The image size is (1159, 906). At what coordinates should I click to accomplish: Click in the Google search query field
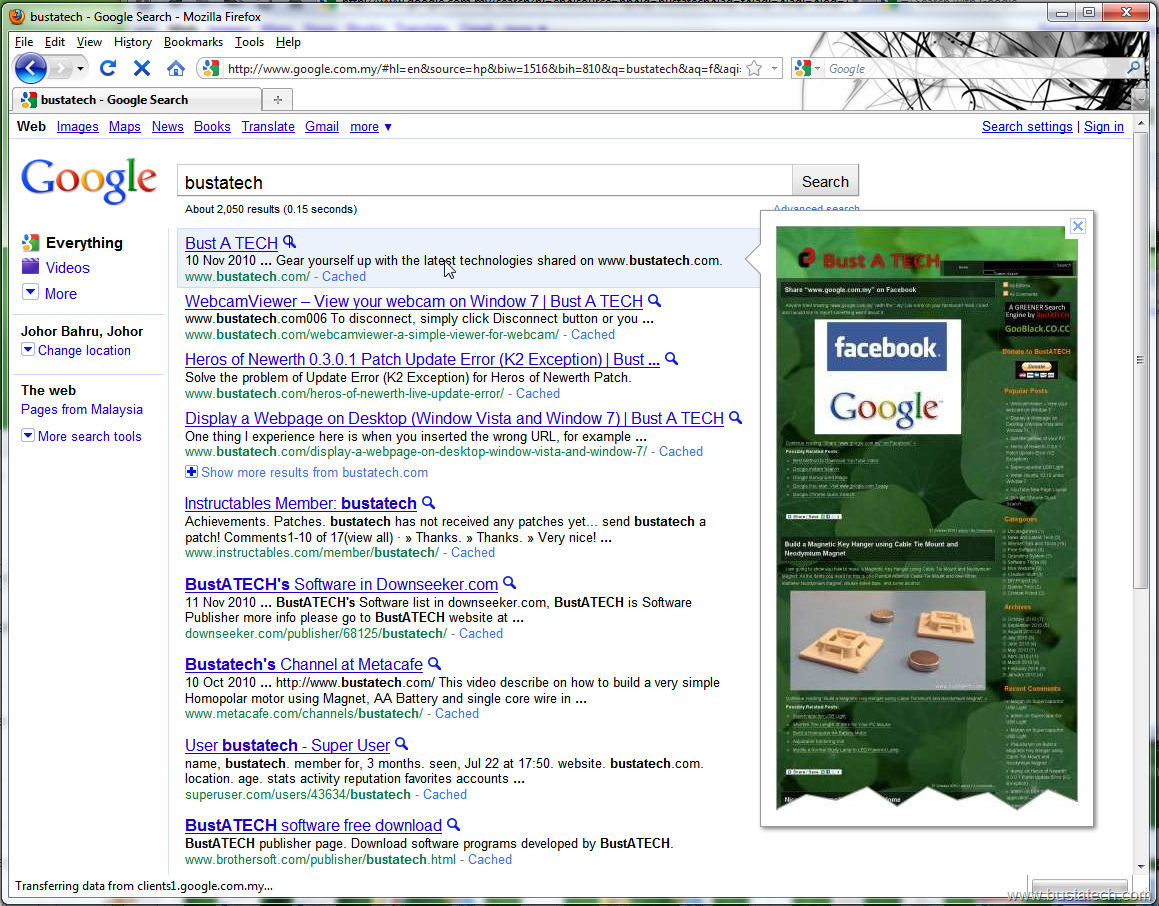[x=484, y=182]
